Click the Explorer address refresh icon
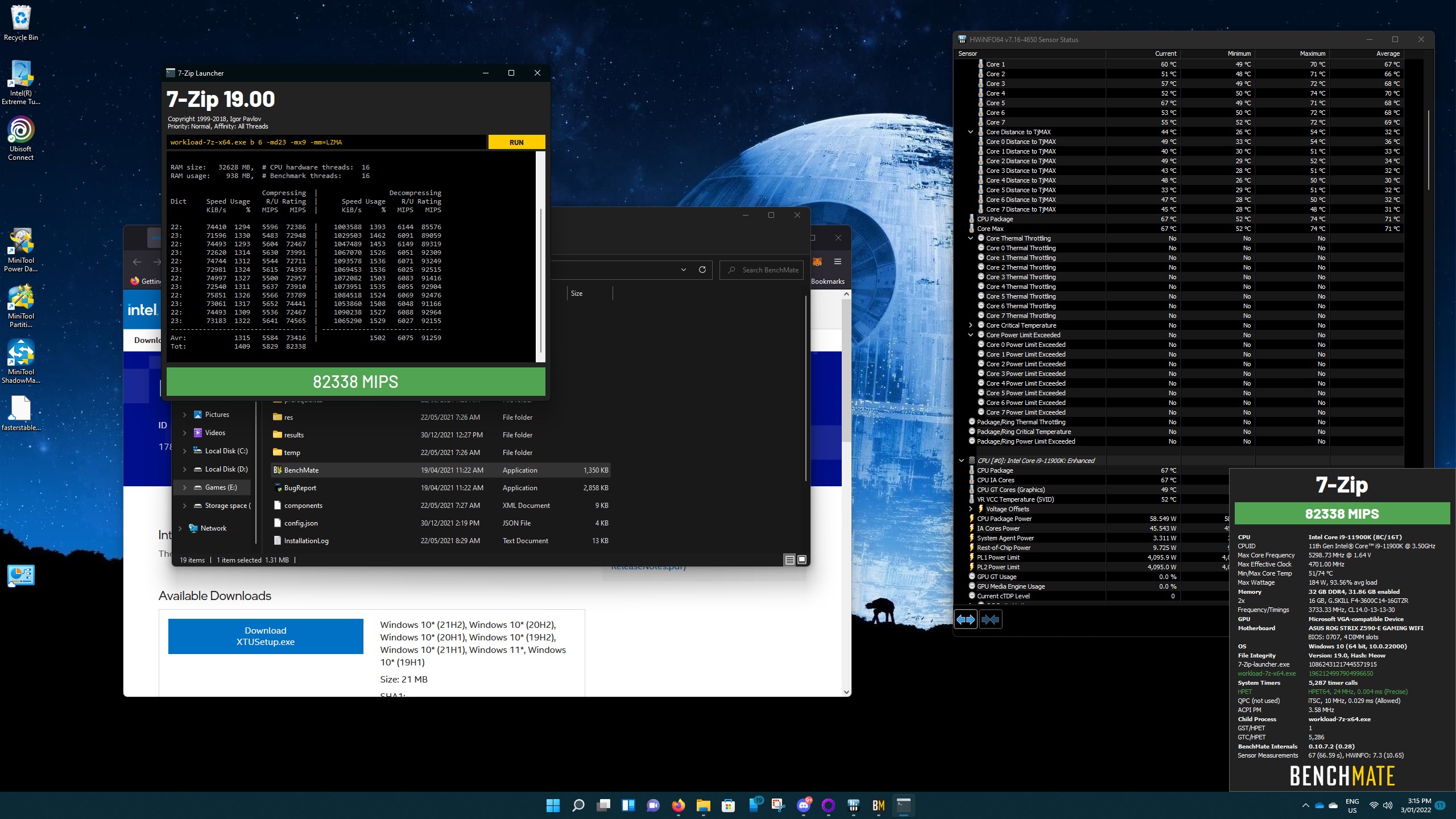Viewport: 1456px width, 819px height. click(x=702, y=270)
